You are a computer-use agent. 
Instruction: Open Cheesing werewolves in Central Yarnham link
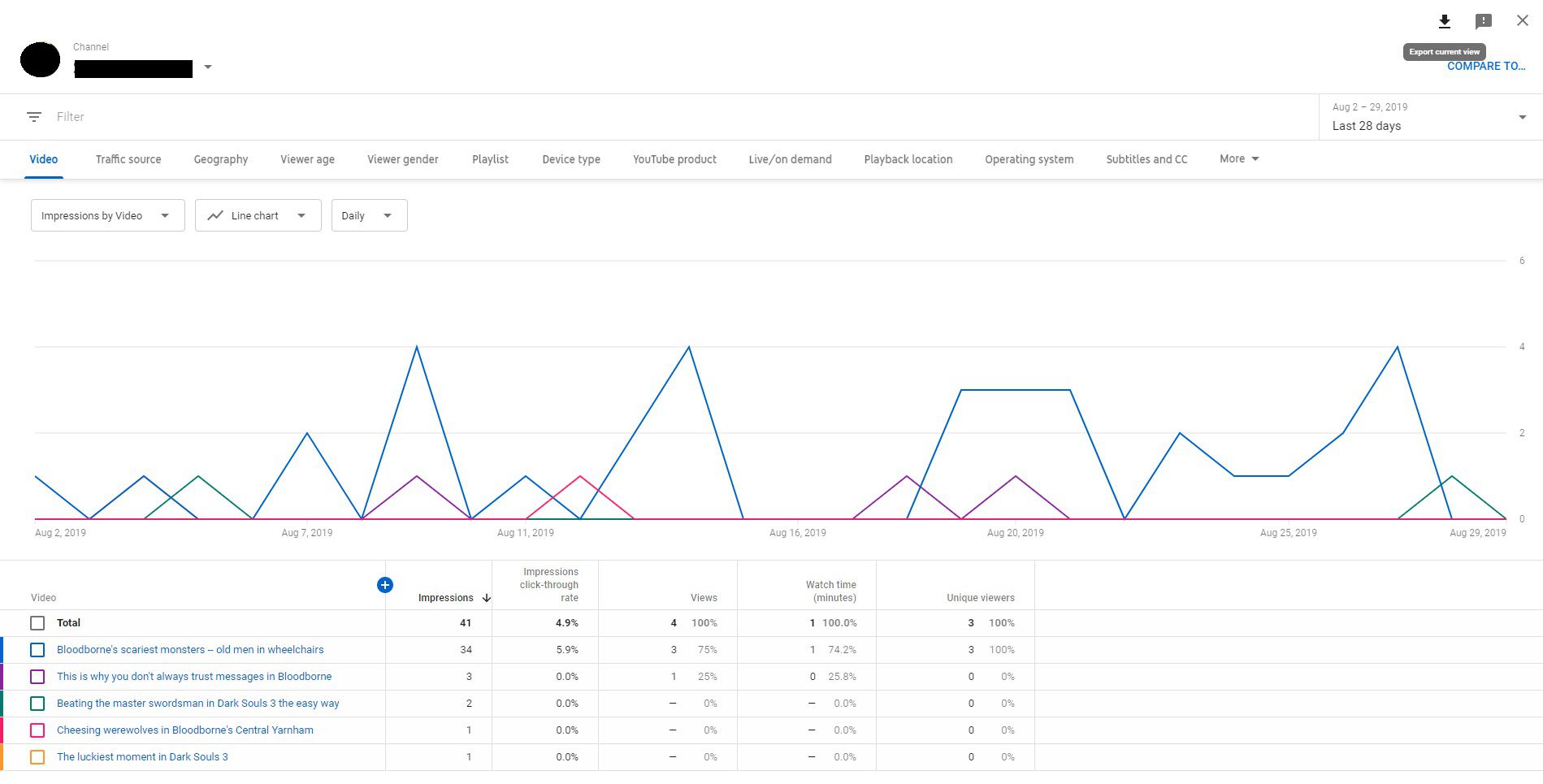pyautogui.click(x=185, y=730)
